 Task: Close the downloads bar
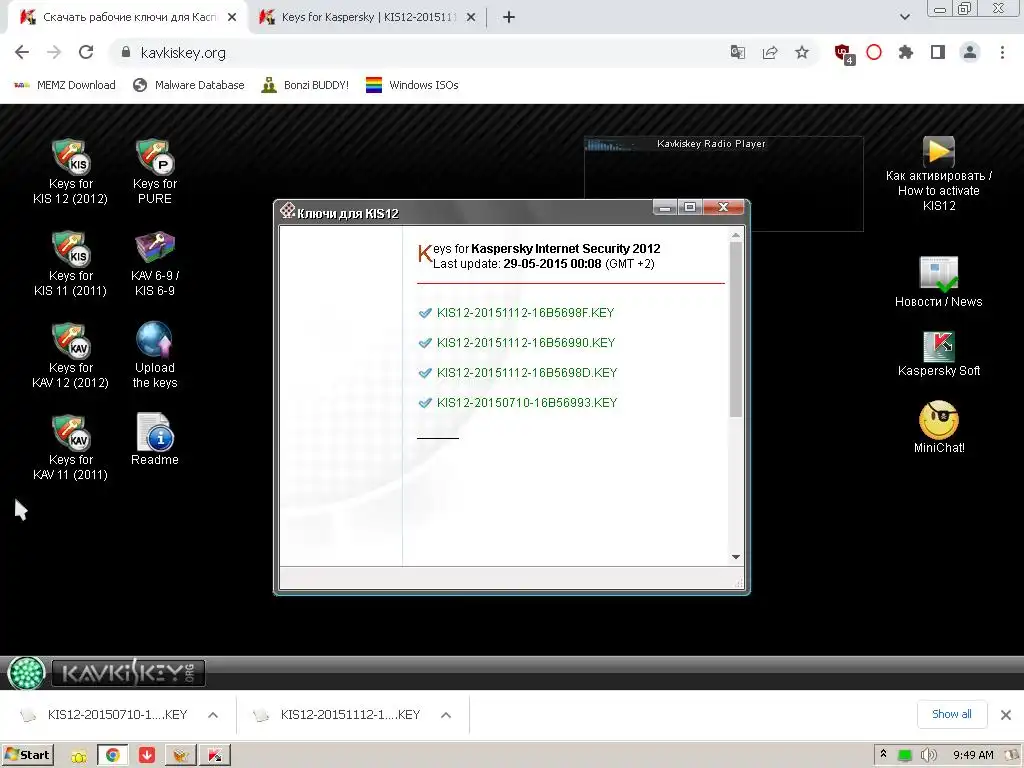click(1006, 715)
